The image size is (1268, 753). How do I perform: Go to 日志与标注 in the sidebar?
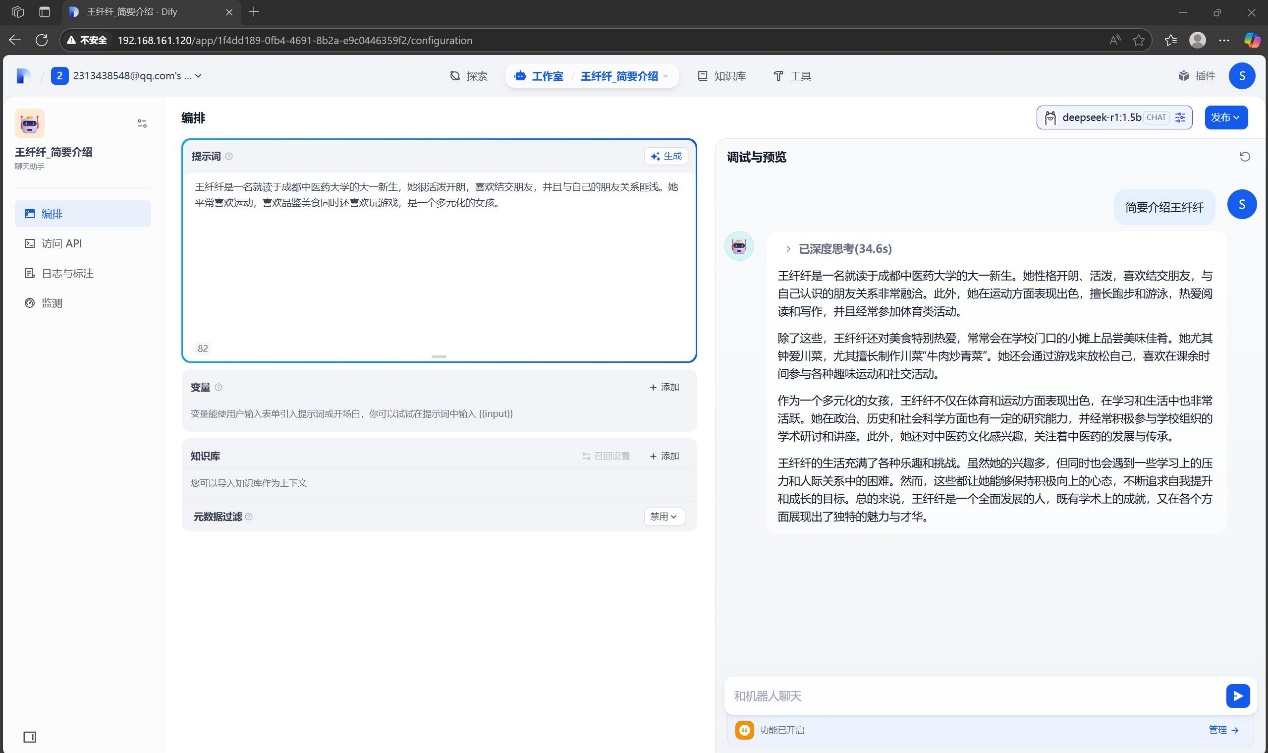(67, 273)
